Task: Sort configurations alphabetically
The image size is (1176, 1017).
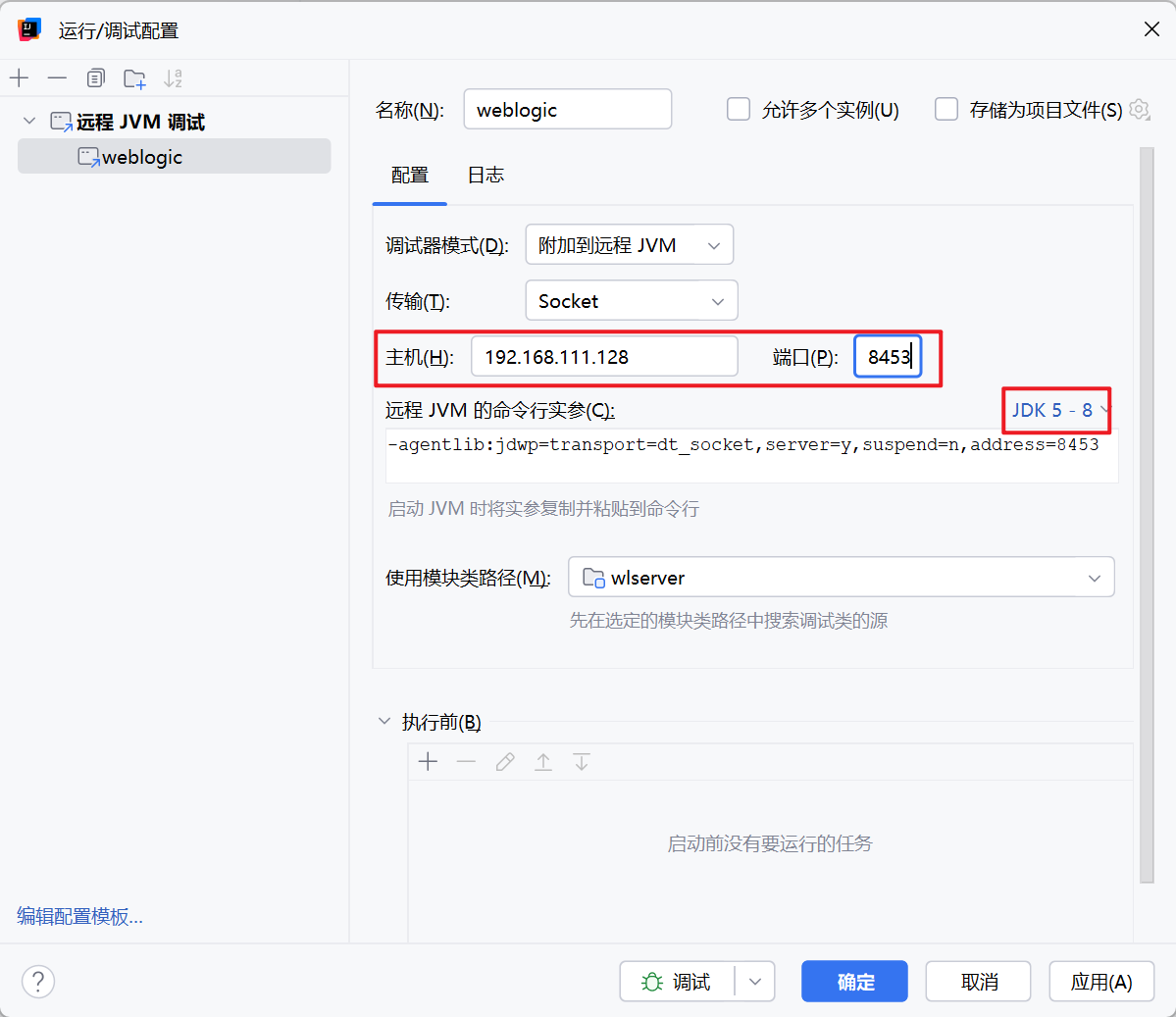Action: click(x=174, y=78)
